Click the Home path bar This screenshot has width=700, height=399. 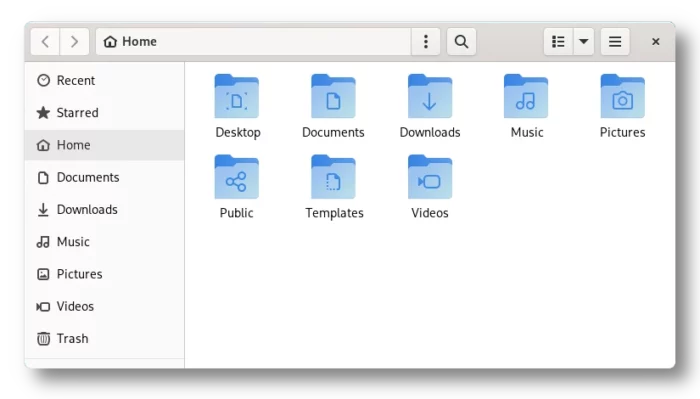pos(253,42)
